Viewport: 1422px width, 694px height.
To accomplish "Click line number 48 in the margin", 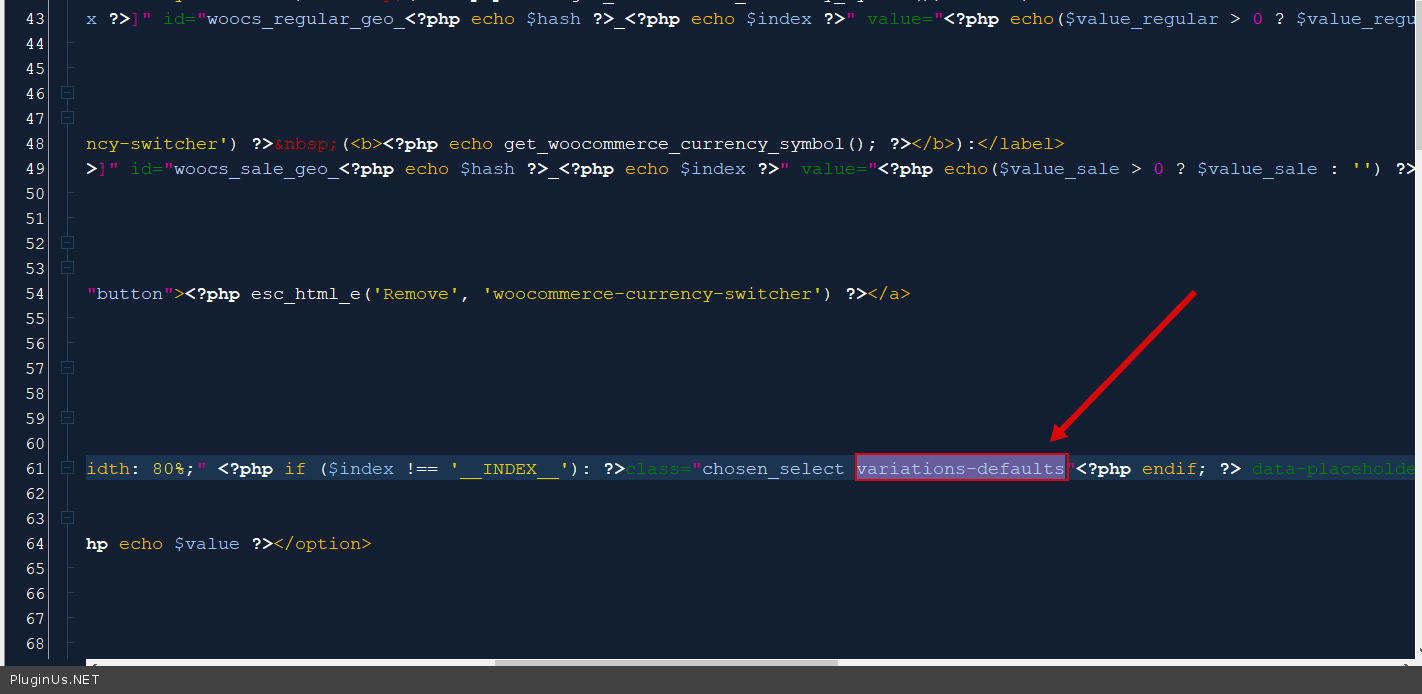I will click(x=35, y=143).
